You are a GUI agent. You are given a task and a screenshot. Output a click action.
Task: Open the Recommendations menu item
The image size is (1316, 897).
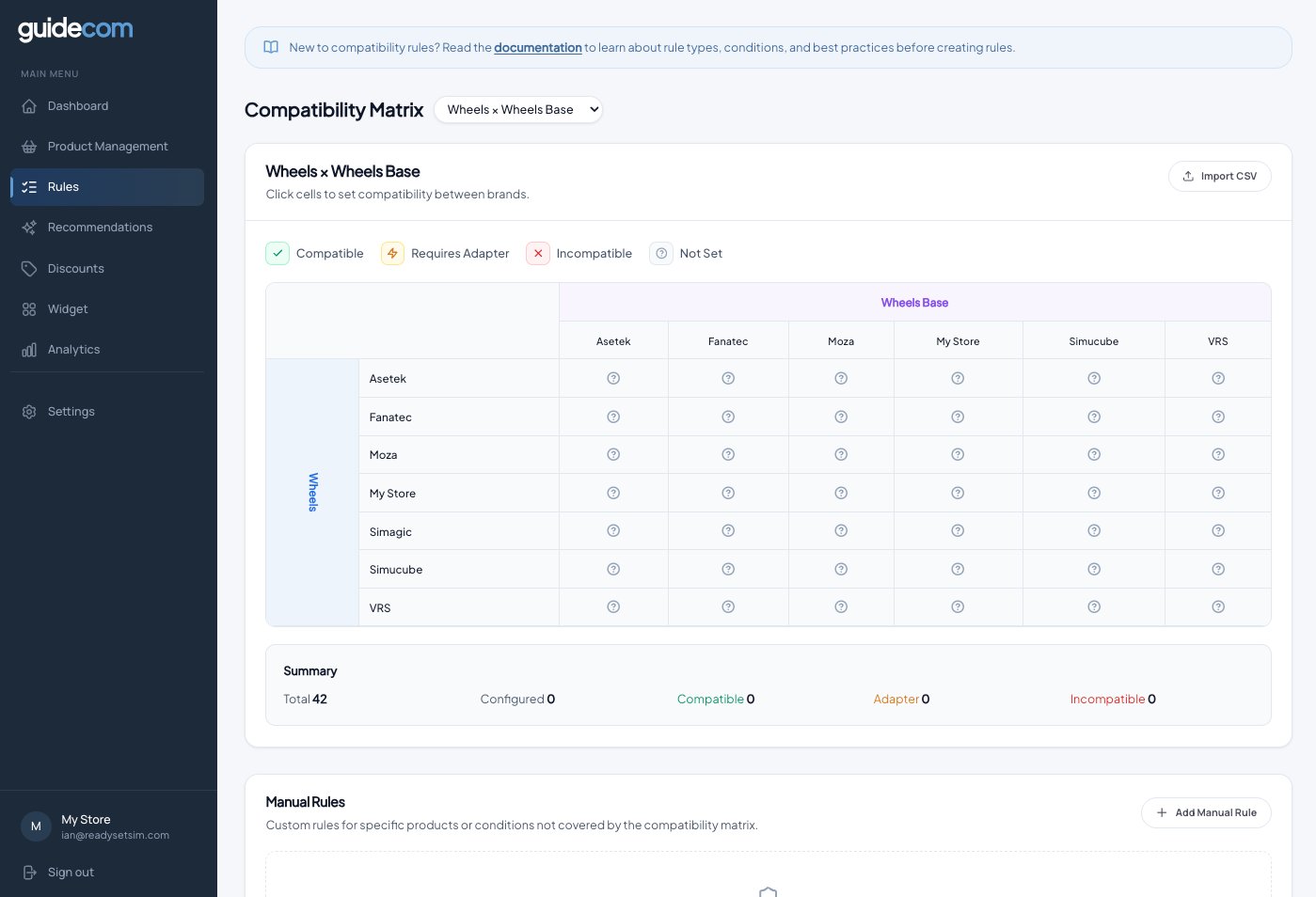pyautogui.click(x=100, y=228)
